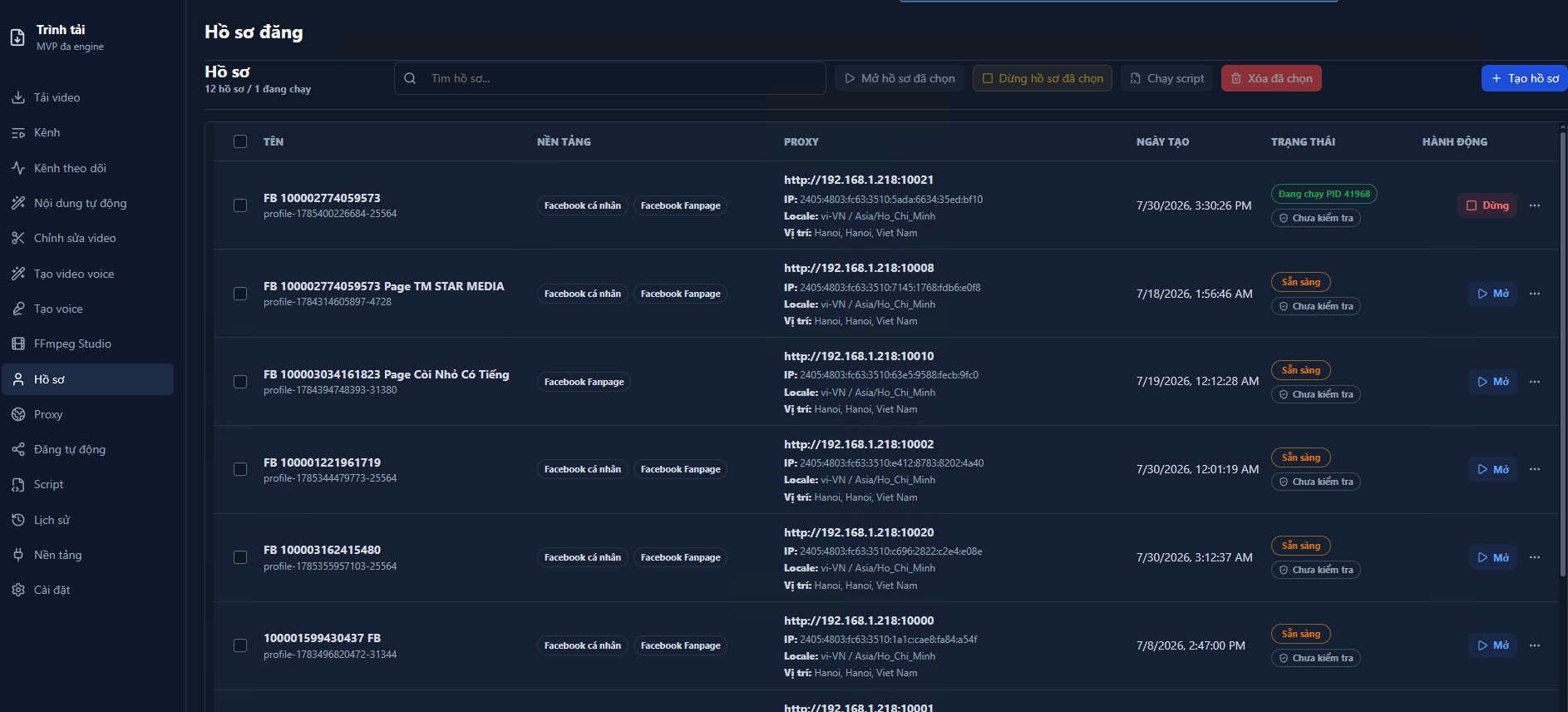
Task: Open more actions for 100001599430437 FB
Action: (1535, 645)
